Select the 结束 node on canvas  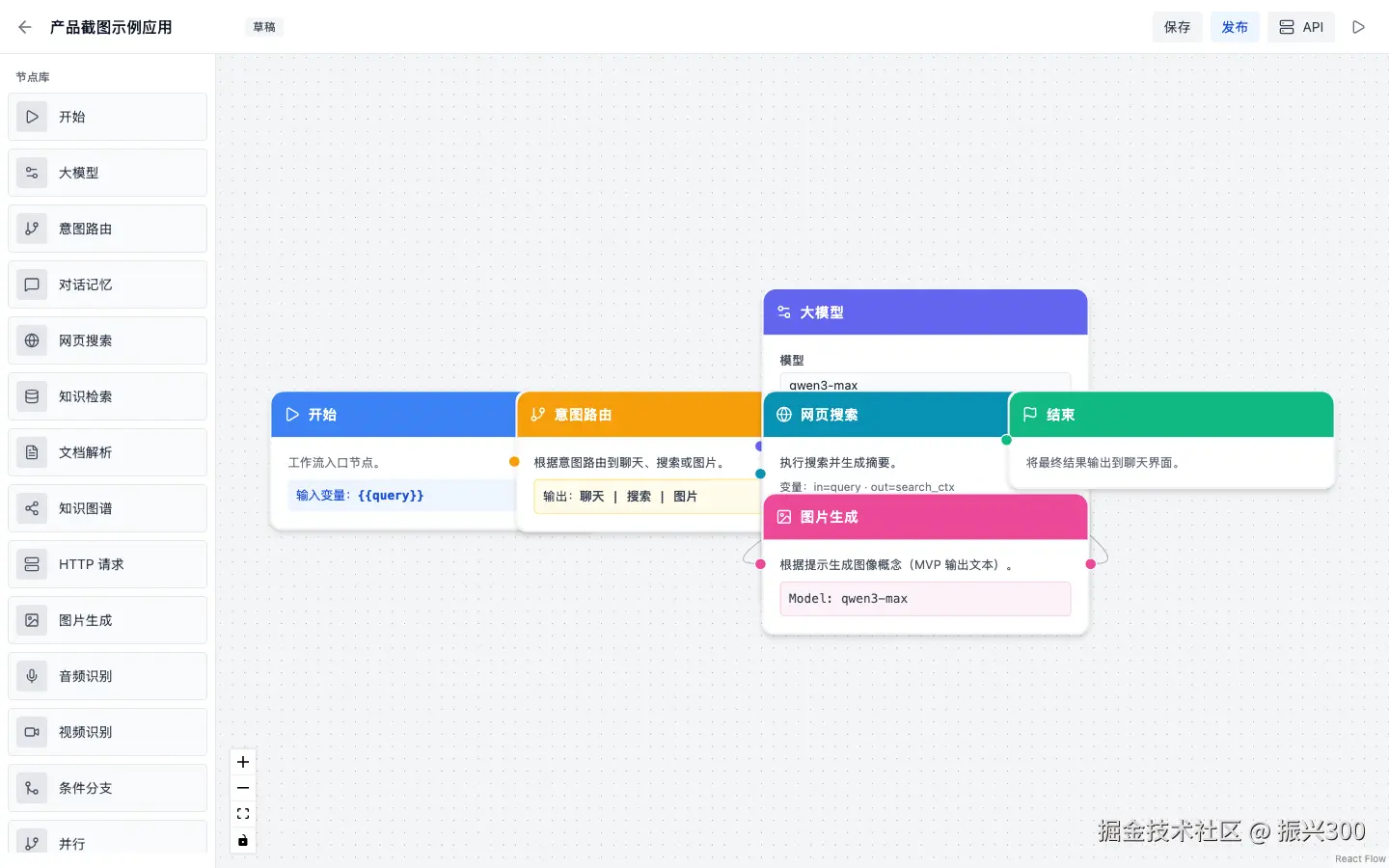[1171, 415]
